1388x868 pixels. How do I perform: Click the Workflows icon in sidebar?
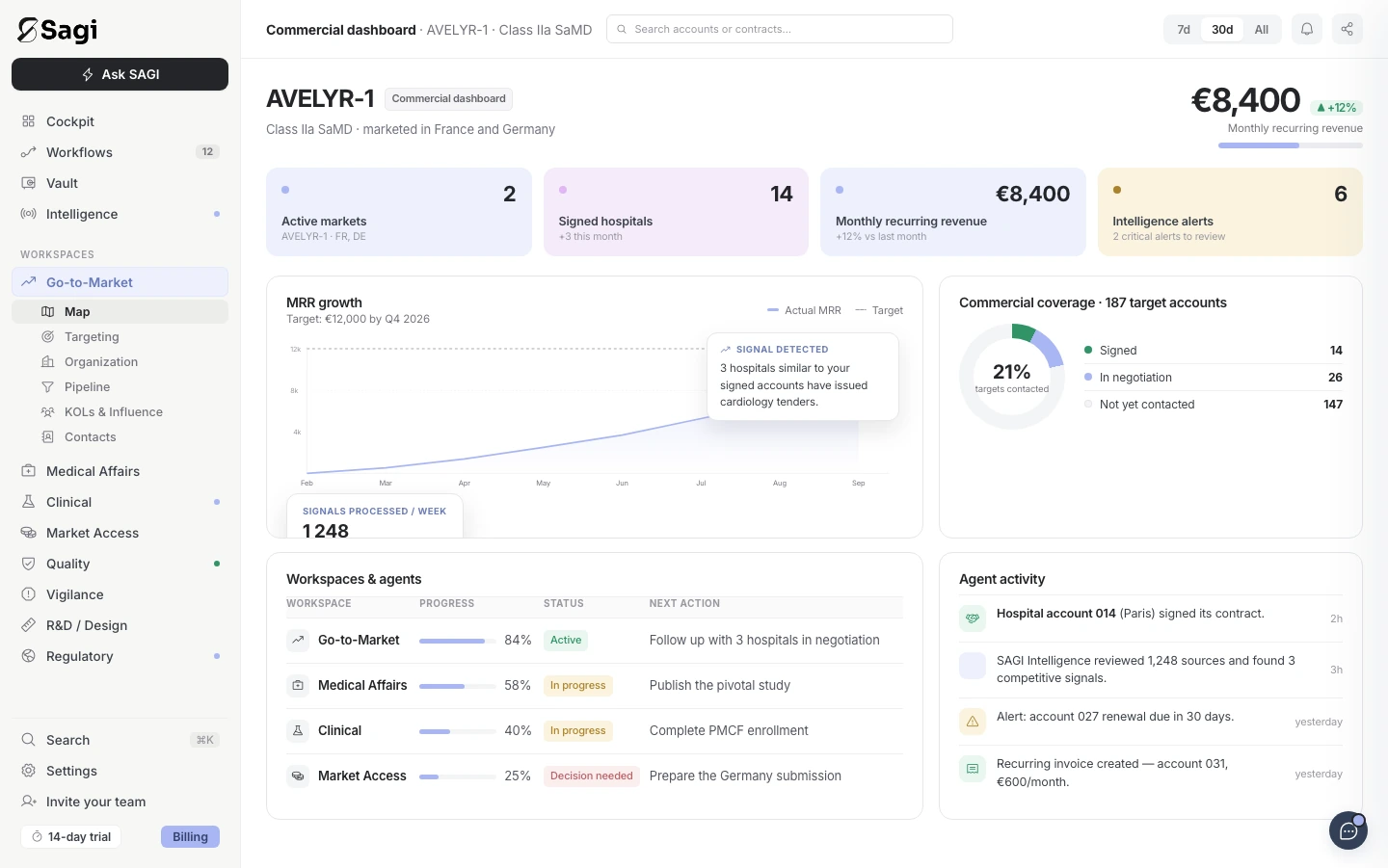click(x=29, y=152)
